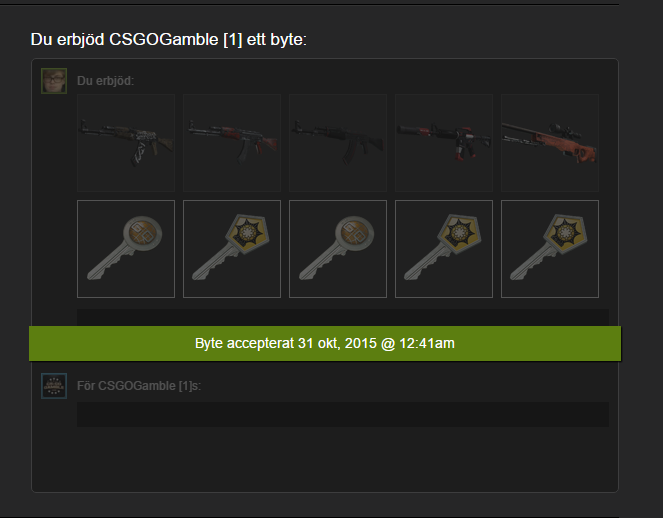The width and height of the screenshot is (663, 518).
Task: Click the CSGOGamble [1] name in heading
Action: (176, 39)
